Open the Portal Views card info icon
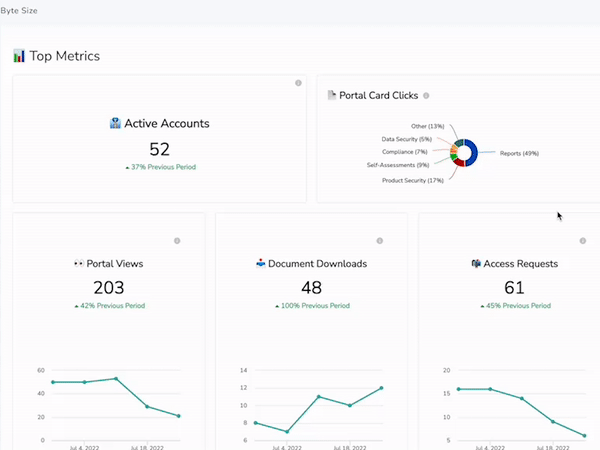The width and height of the screenshot is (600, 450). tap(177, 241)
